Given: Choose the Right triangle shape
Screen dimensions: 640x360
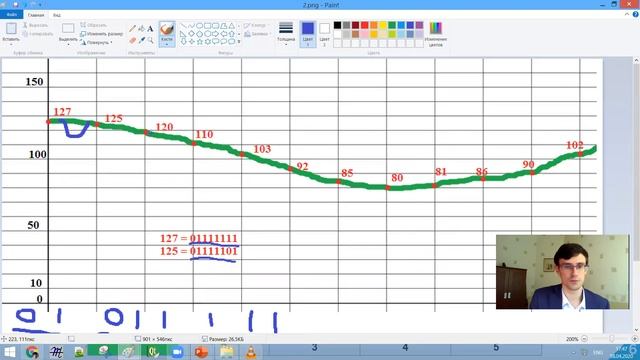Looking at the screenshot, I should tap(183, 34).
